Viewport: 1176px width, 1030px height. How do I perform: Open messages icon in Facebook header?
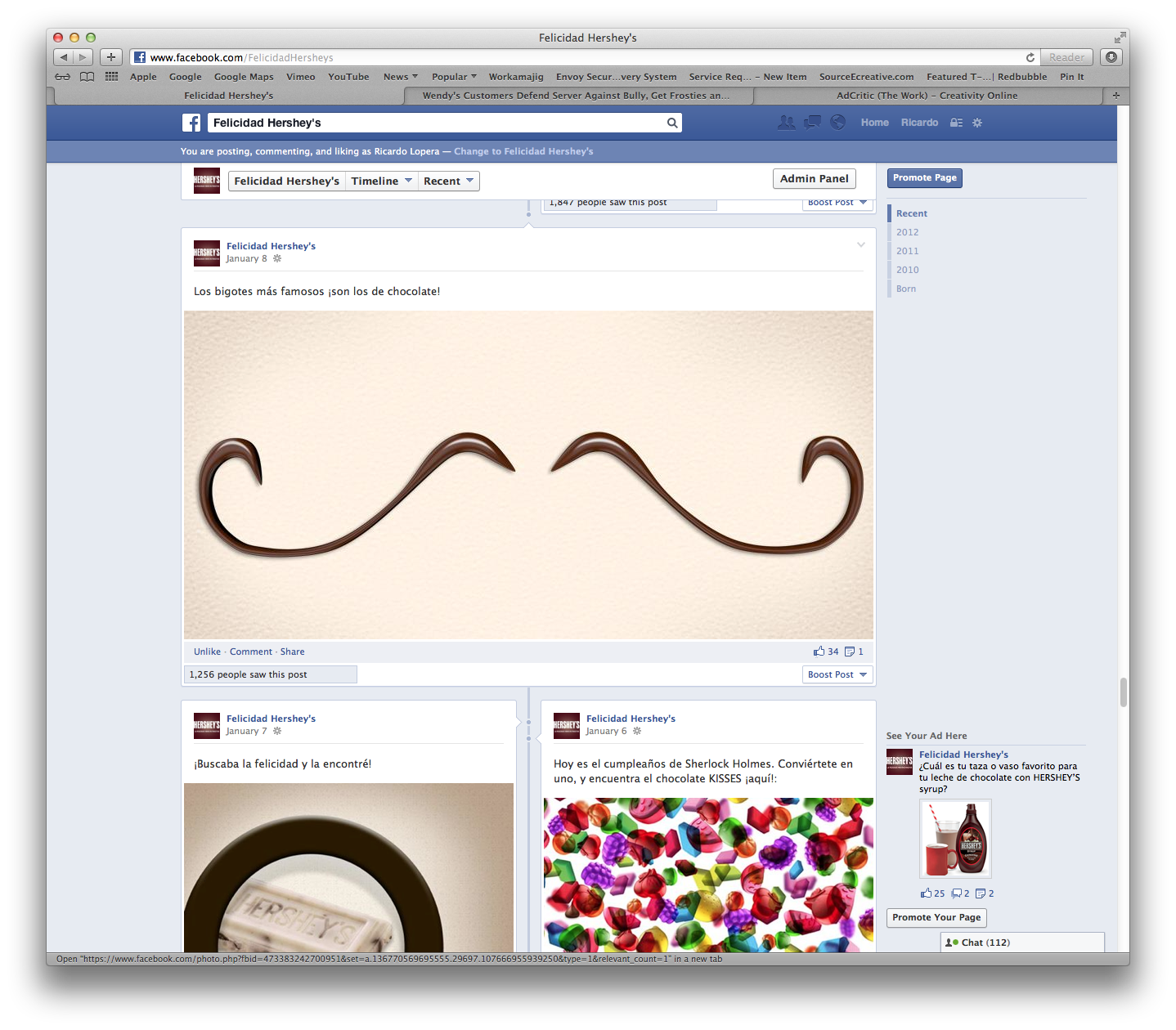(x=812, y=123)
